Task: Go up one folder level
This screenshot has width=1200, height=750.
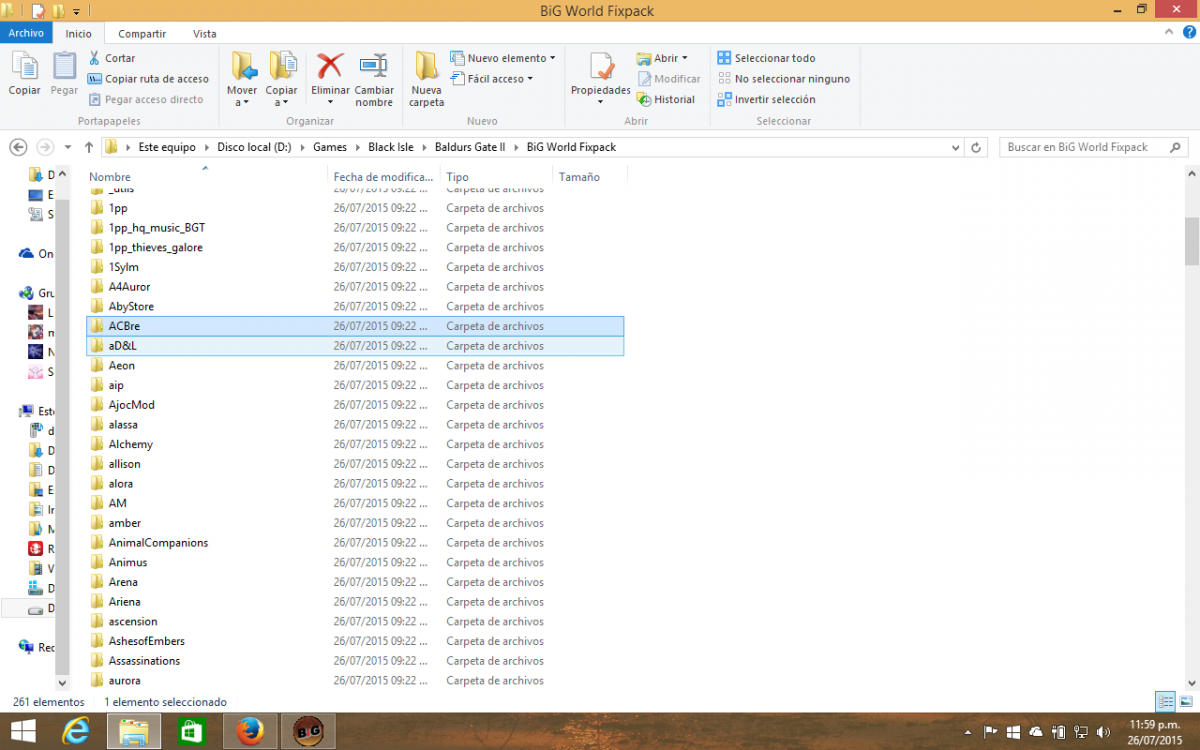Action: point(89,147)
